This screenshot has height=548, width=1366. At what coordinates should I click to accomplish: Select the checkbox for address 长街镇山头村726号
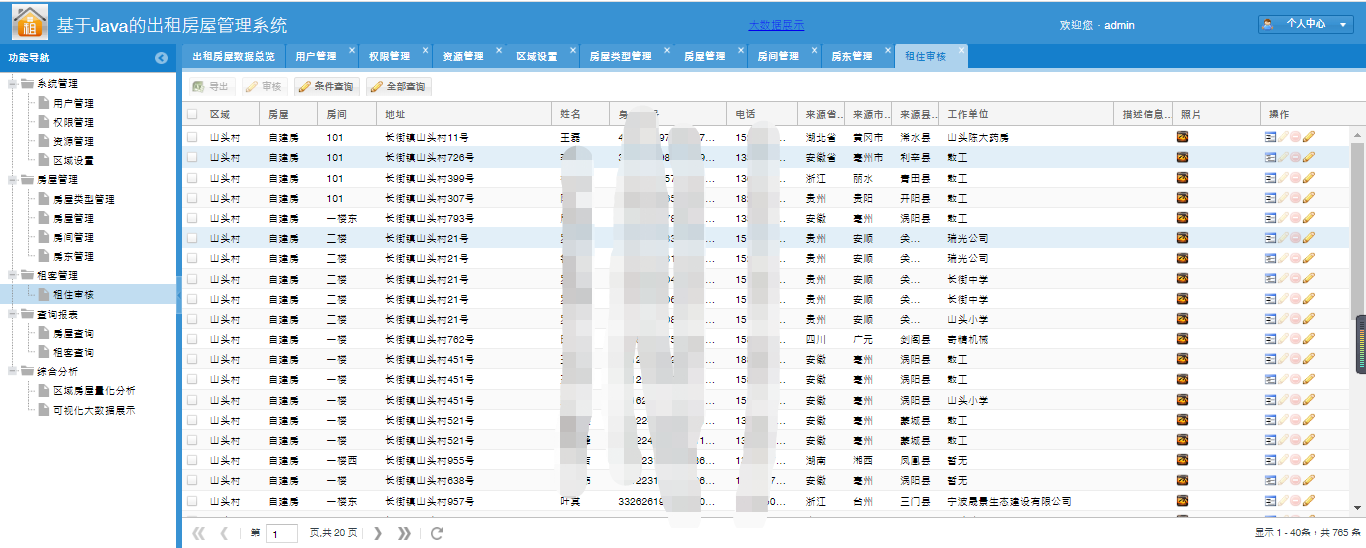192,157
